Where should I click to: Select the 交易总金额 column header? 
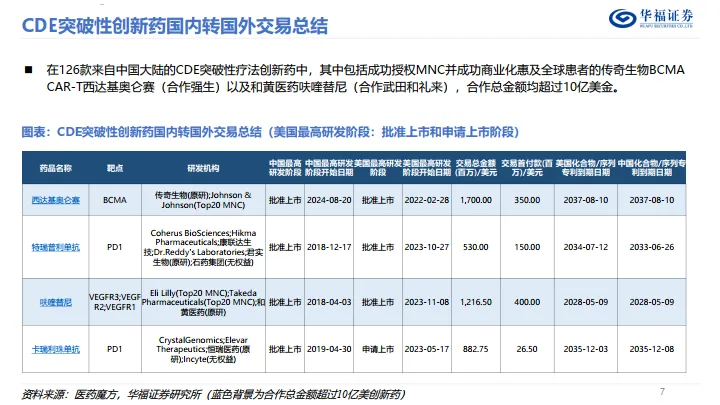click(476, 168)
